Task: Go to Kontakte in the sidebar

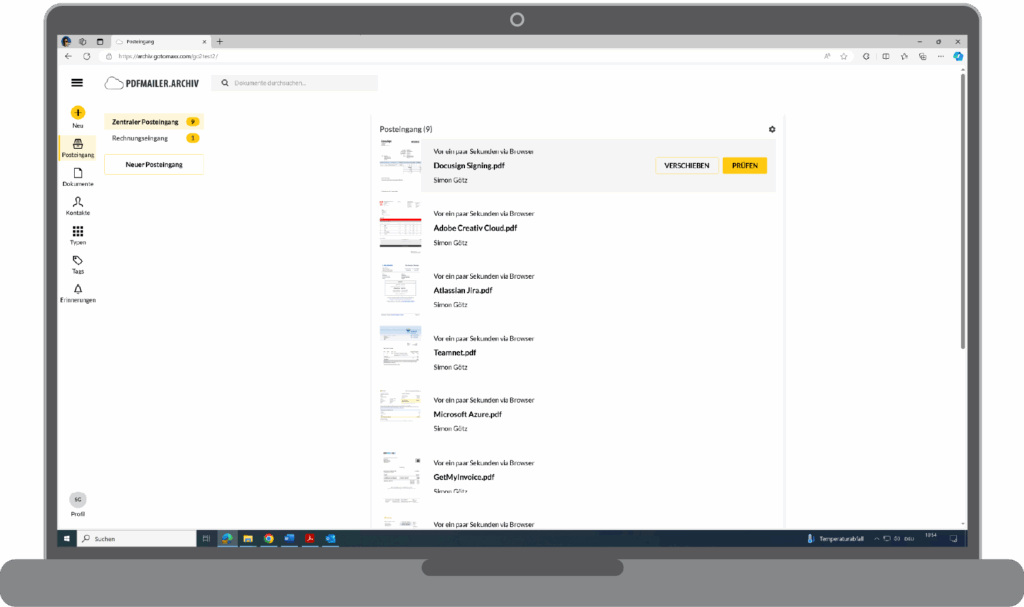Action: tap(78, 202)
